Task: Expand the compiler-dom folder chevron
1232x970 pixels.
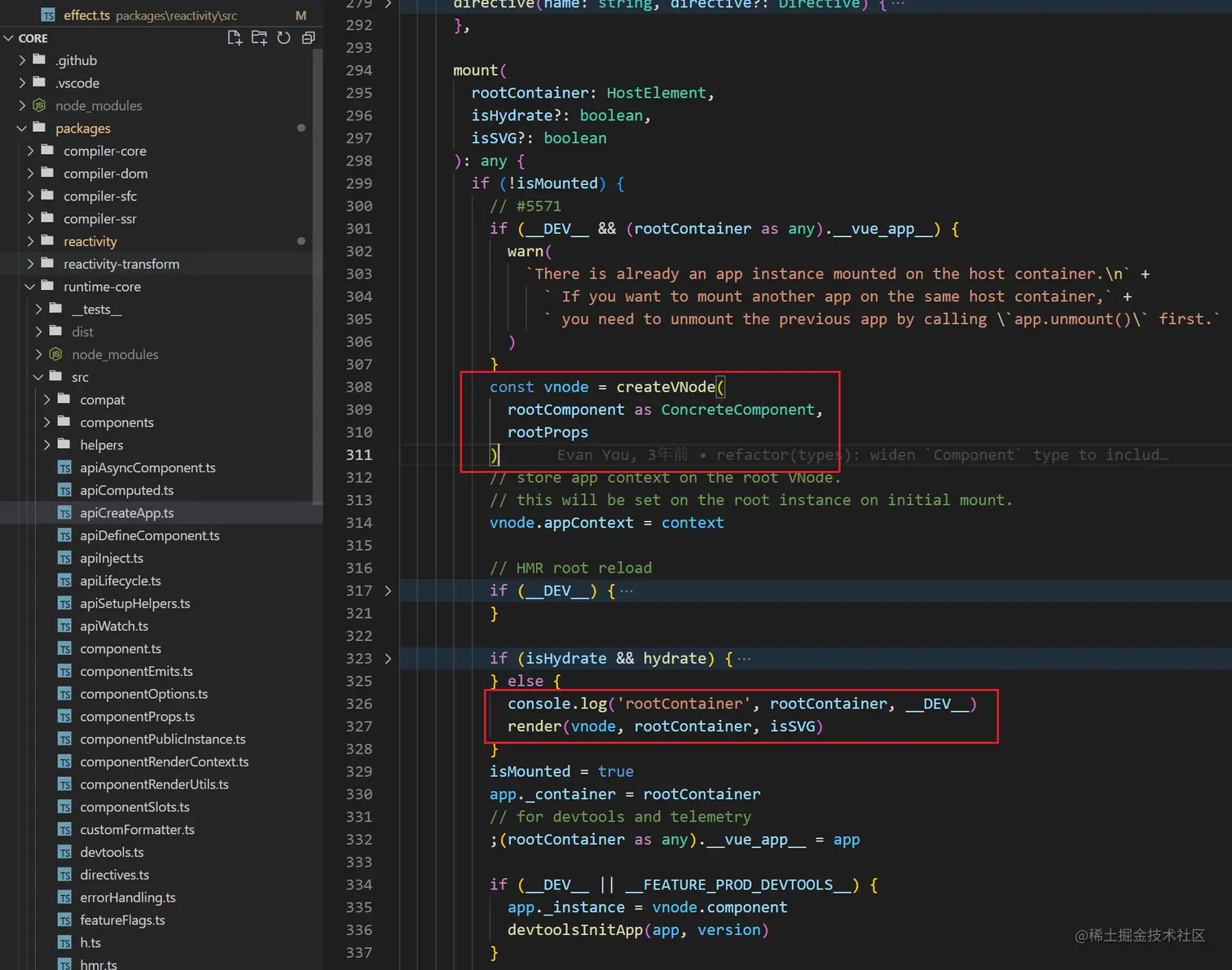Action: [30, 173]
